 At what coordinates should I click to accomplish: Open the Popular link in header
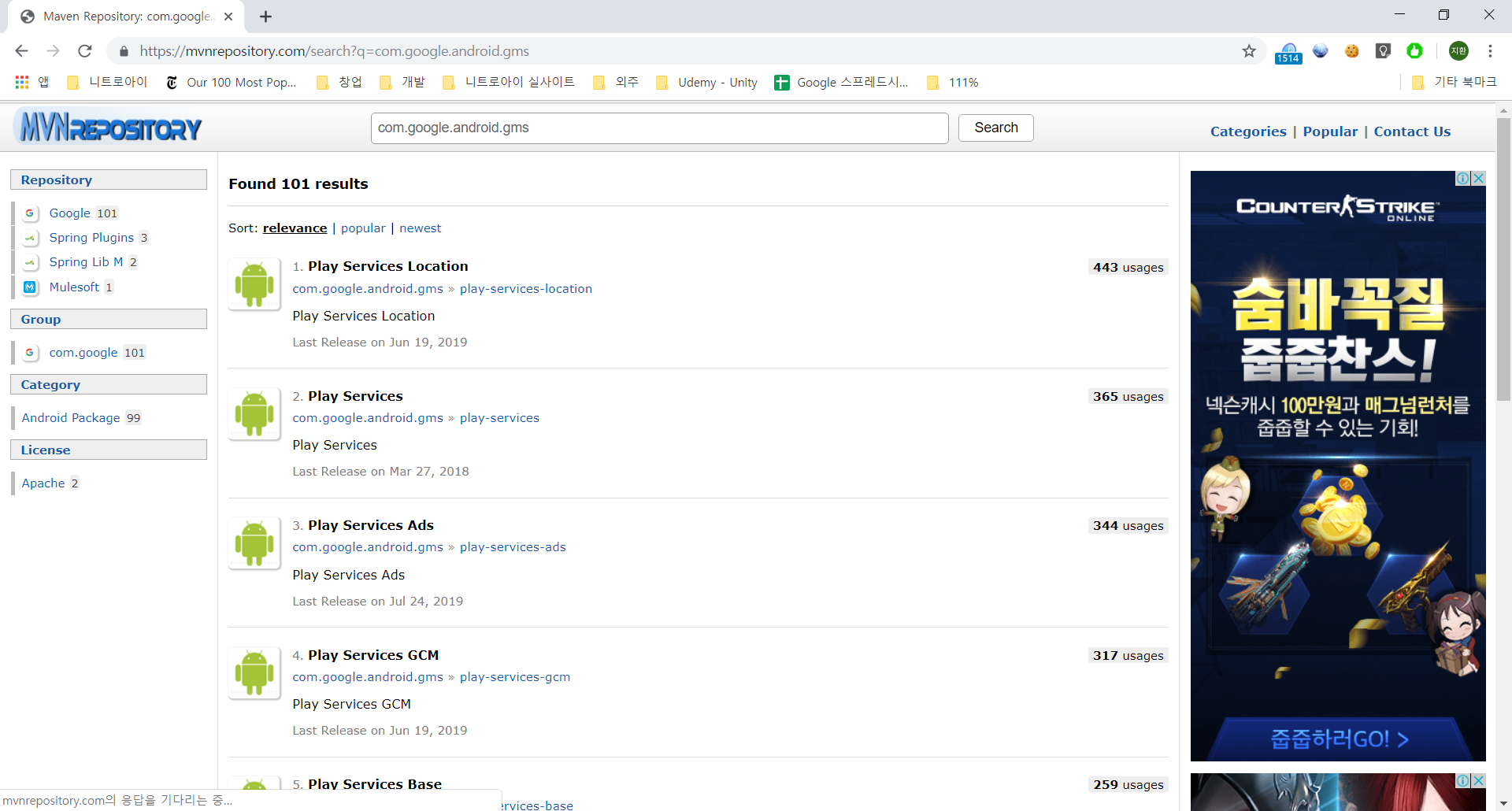click(1330, 131)
